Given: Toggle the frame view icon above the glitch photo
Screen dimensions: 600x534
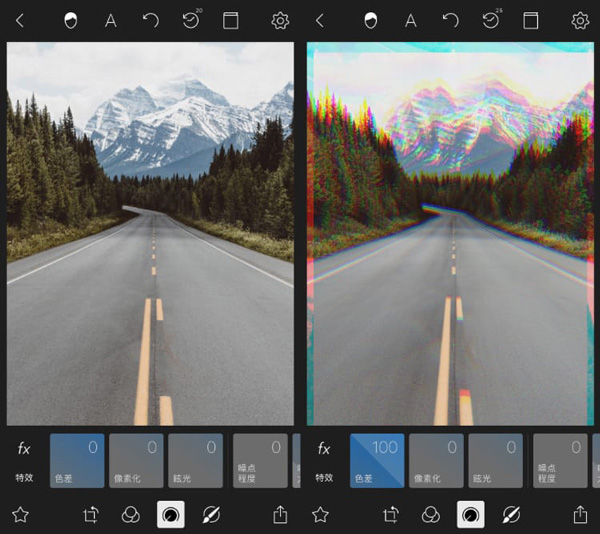Looking at the screenshot, I should click(x=531, y=20).
